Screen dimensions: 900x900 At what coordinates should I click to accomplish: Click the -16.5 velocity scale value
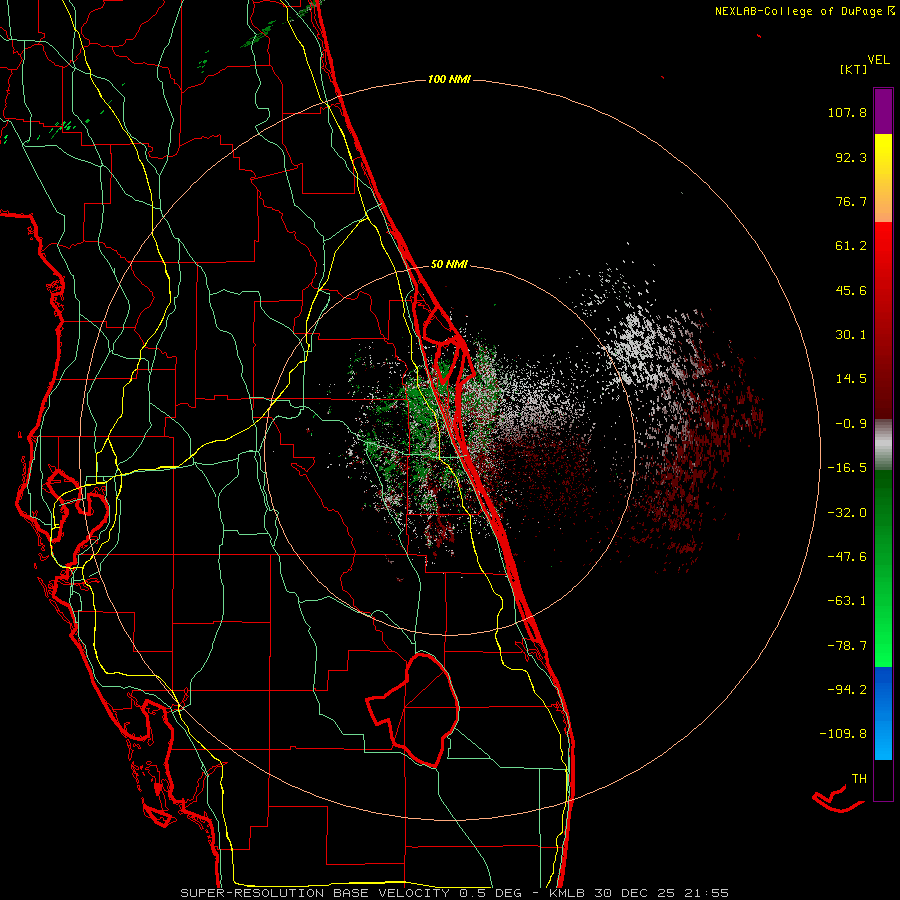coord(847,468)
